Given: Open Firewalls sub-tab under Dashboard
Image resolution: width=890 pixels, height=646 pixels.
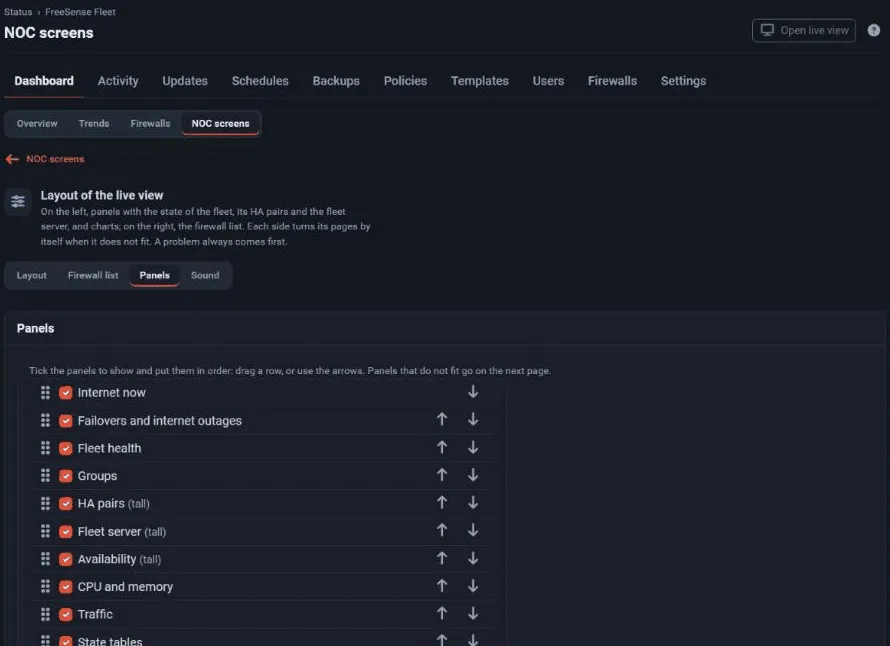Looking at the screenshot, I should (150, 123).
